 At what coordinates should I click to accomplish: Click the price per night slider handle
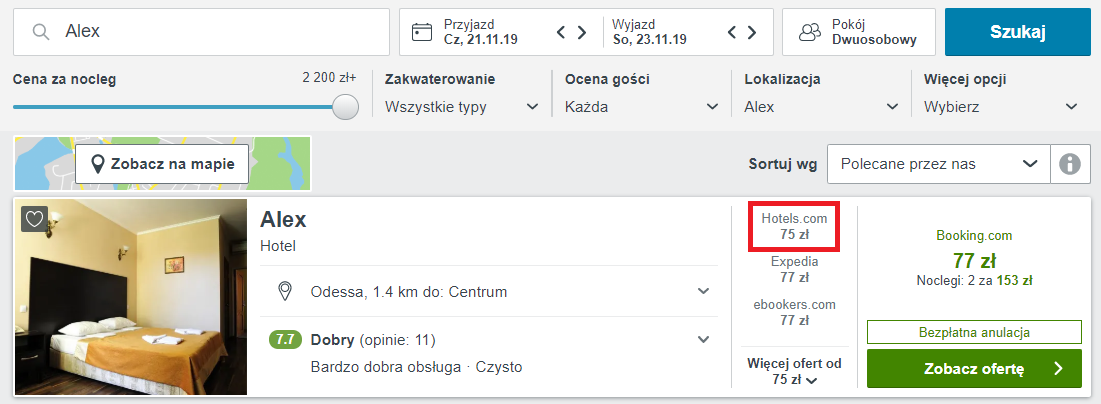click(345, 107)
